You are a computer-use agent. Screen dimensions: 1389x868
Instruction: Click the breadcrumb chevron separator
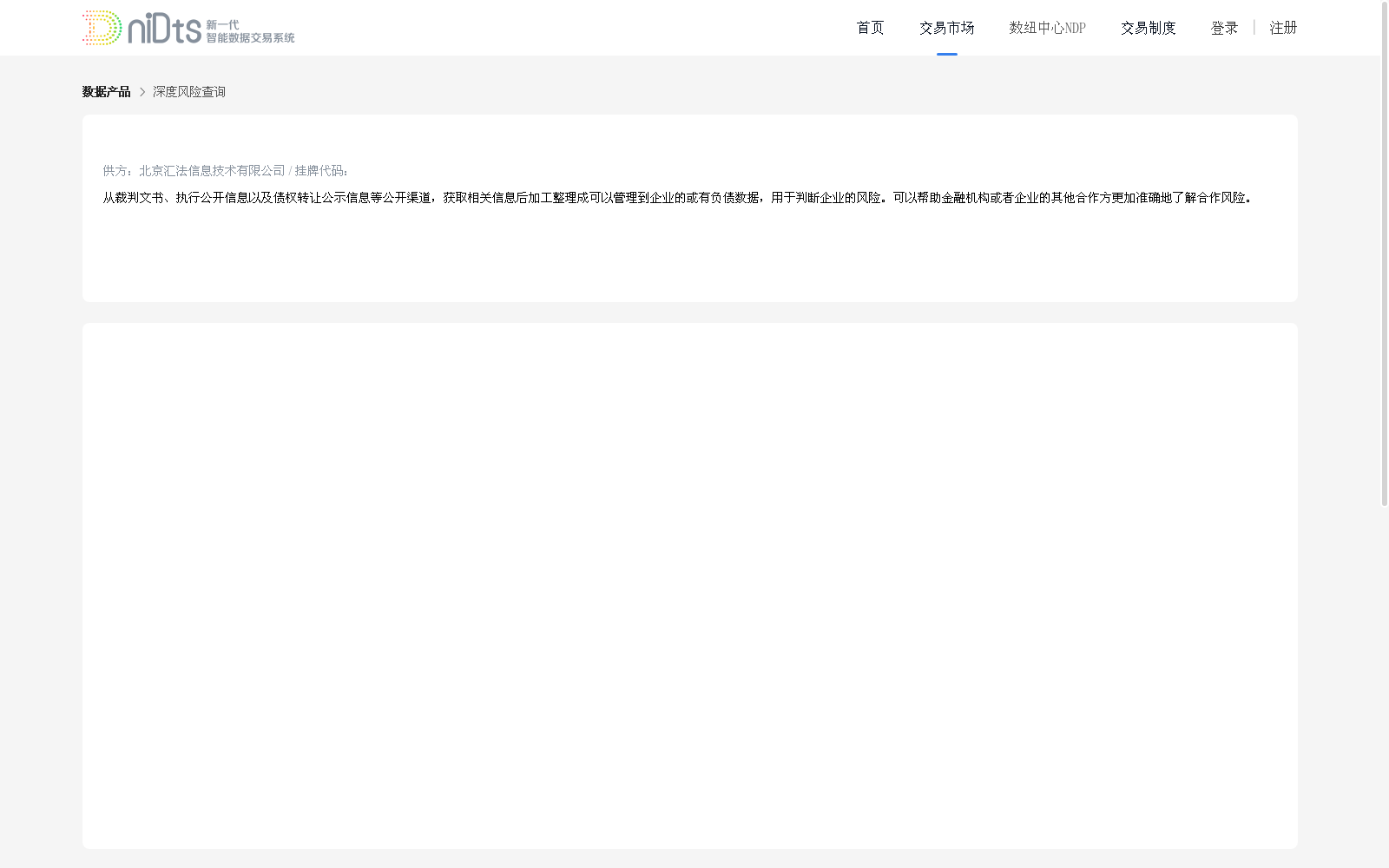(x=142, y=92)
